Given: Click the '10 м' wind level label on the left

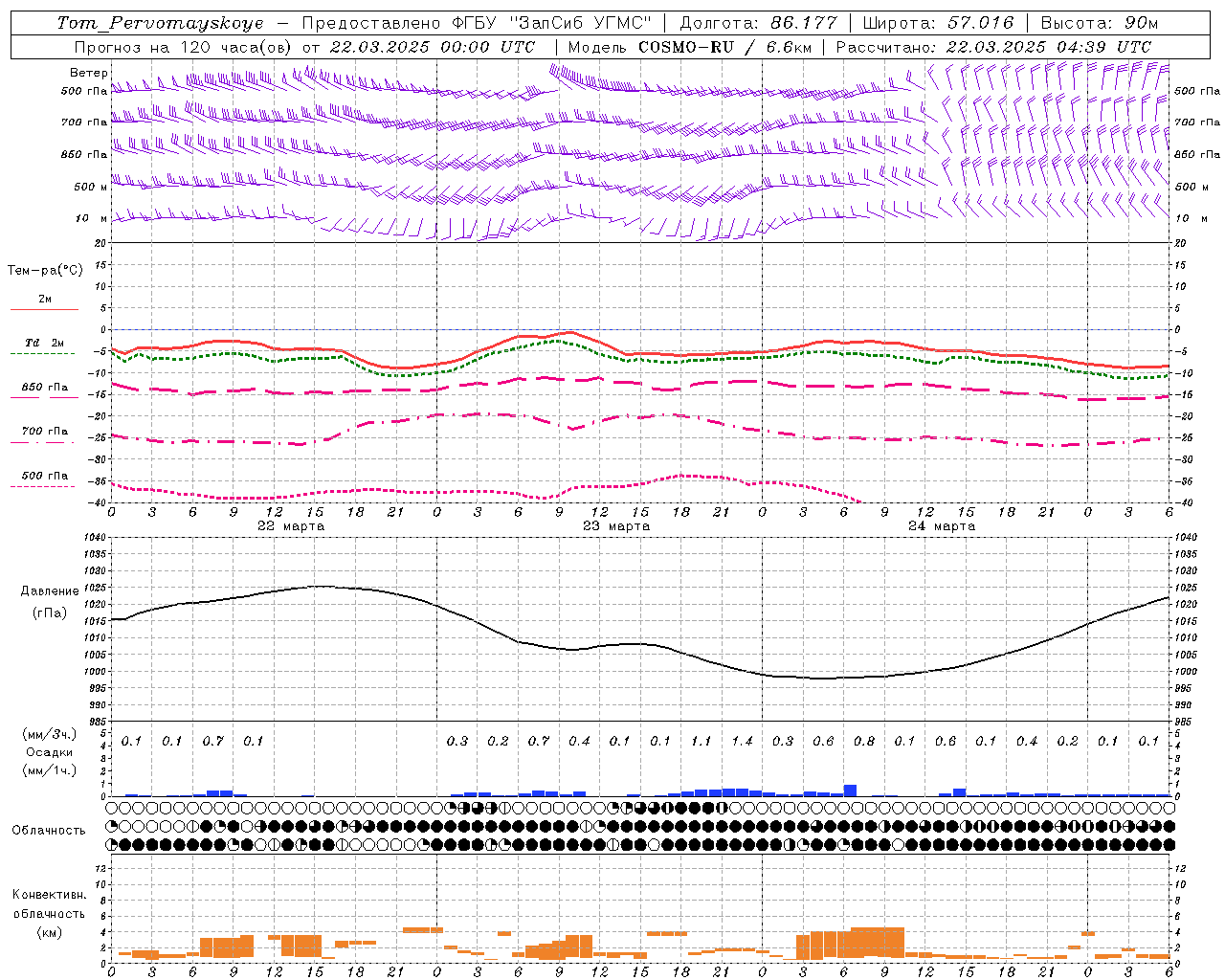Looking at the screenshot, I should click(92, 218).
